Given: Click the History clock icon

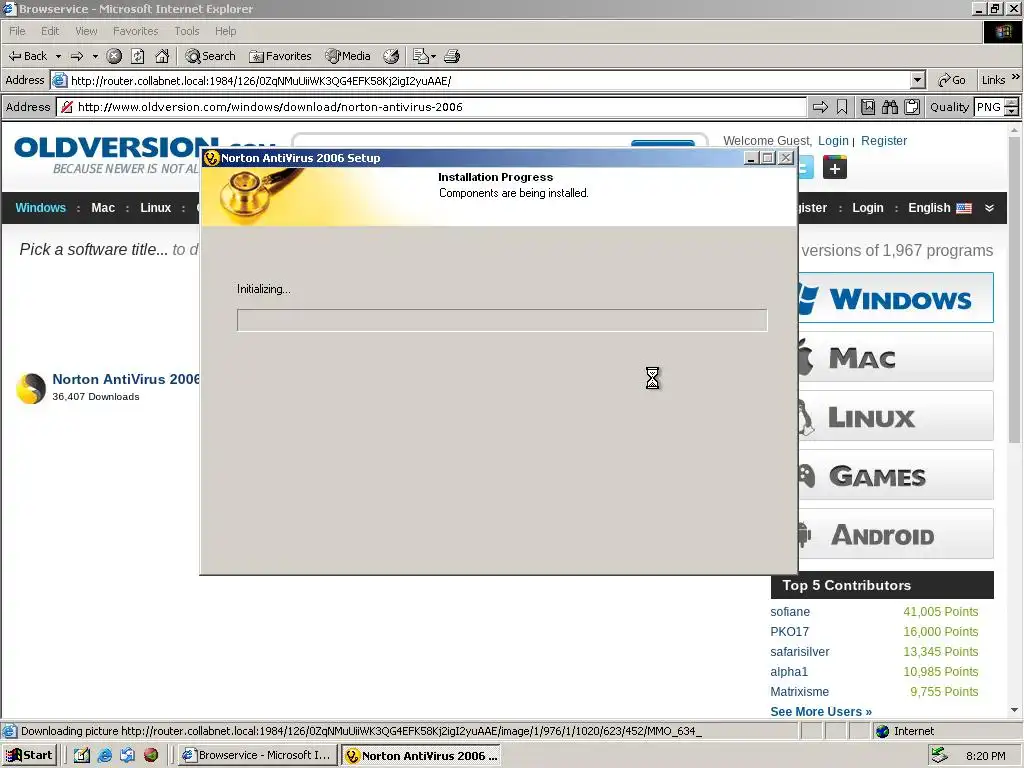Looking at the screenshot, I should [x=391, y=56].
